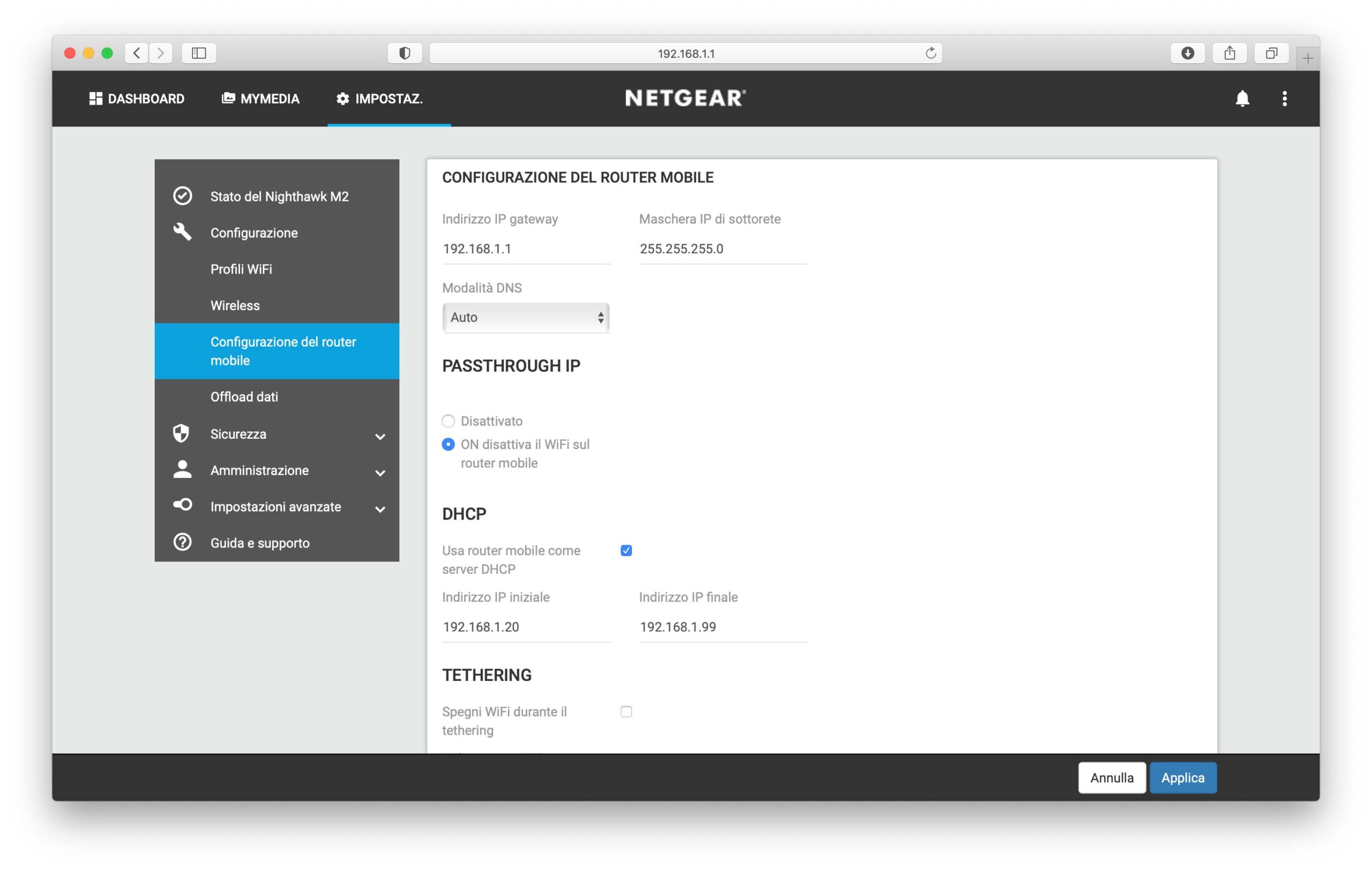Click the Safari downloads icon

tap(1188, 53)
